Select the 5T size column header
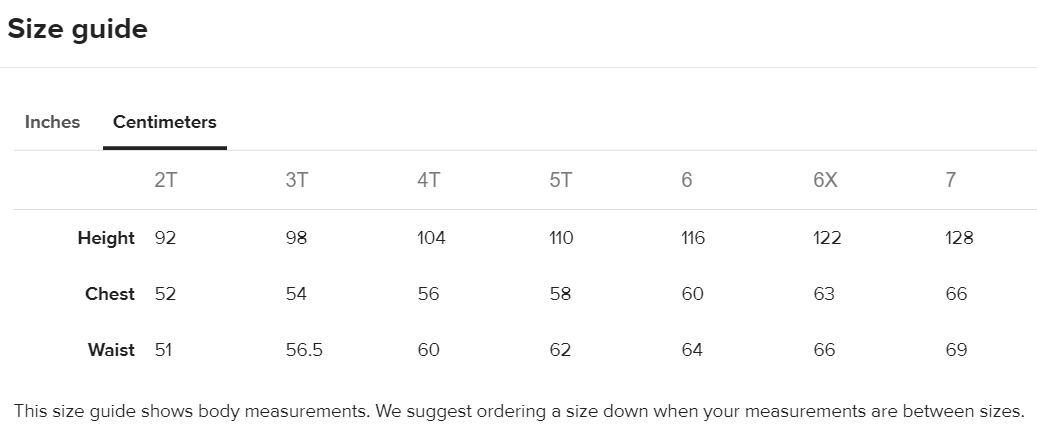Viewport: 1037px width, 436px height. [561, 180]
